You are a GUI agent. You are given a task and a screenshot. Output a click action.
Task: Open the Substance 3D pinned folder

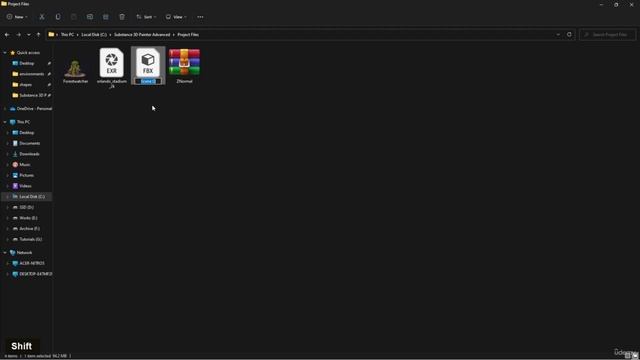(x=33, y=95)
